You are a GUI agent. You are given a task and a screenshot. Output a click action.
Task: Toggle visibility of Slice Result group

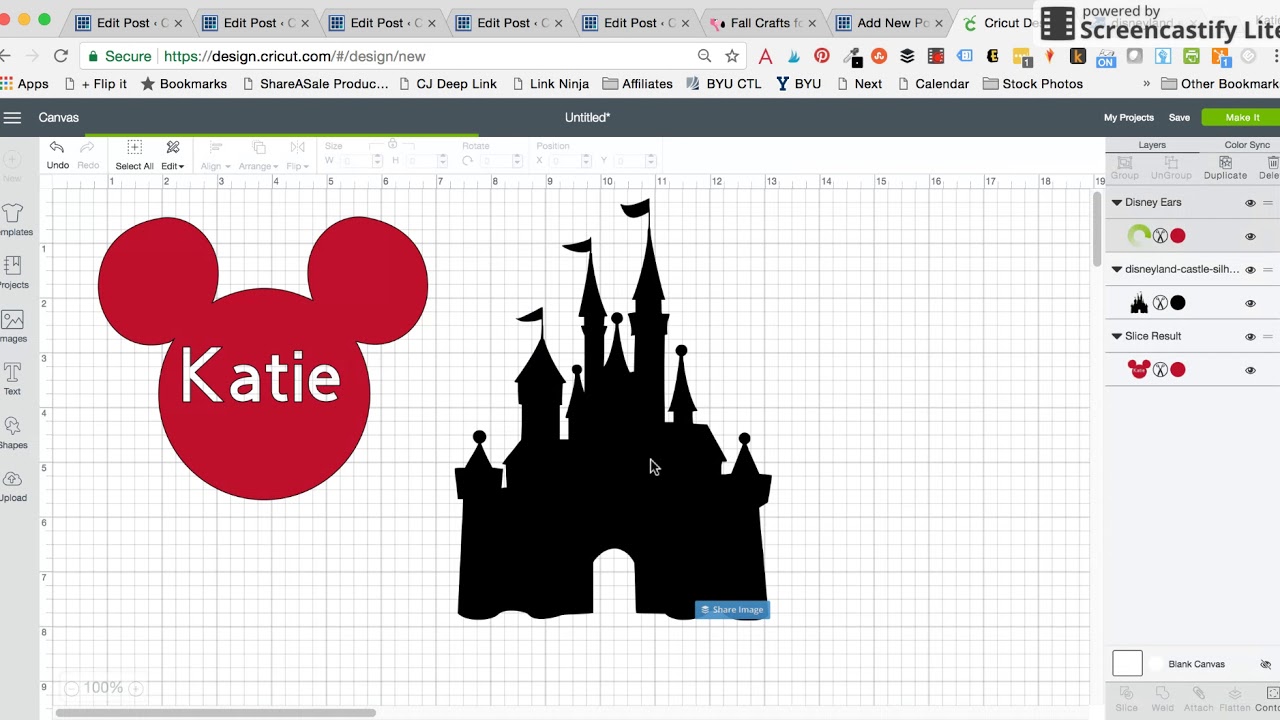(1250, 337)
